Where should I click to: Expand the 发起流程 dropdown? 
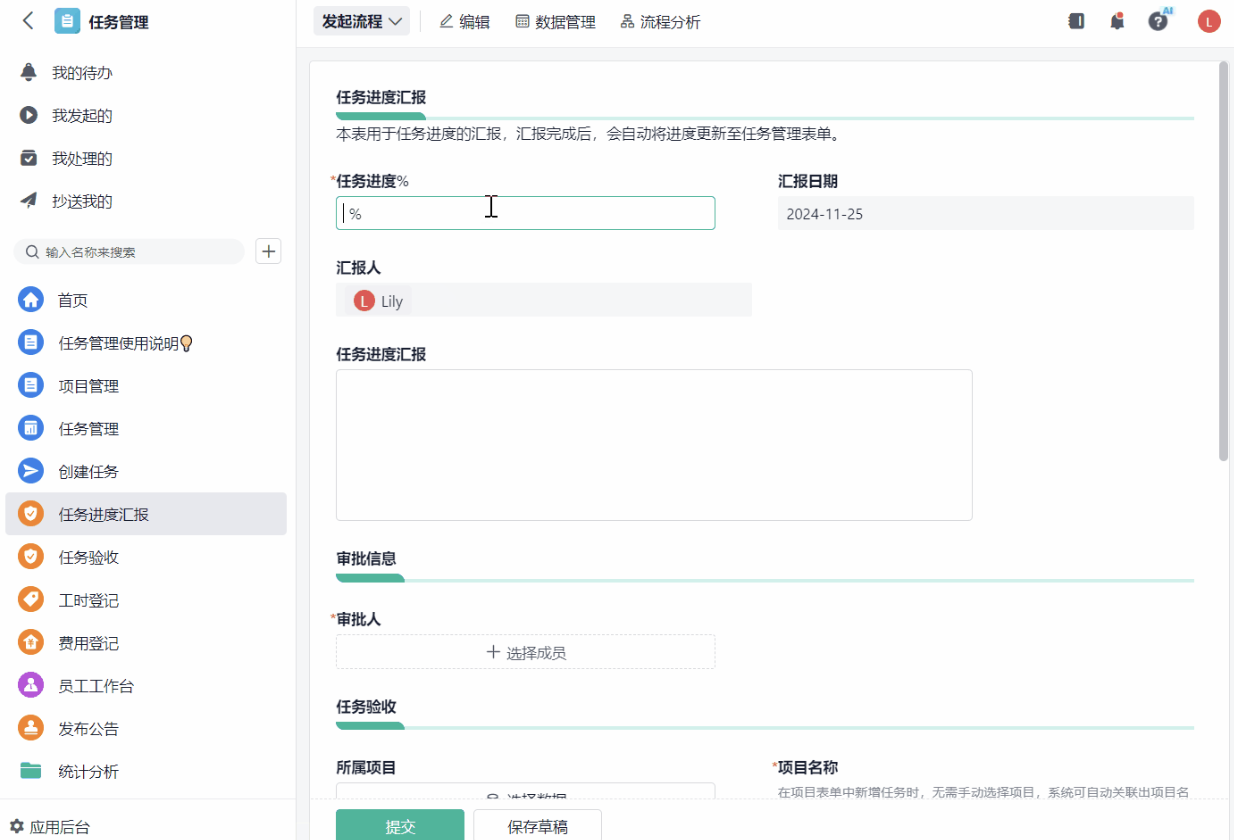(361, 21)
